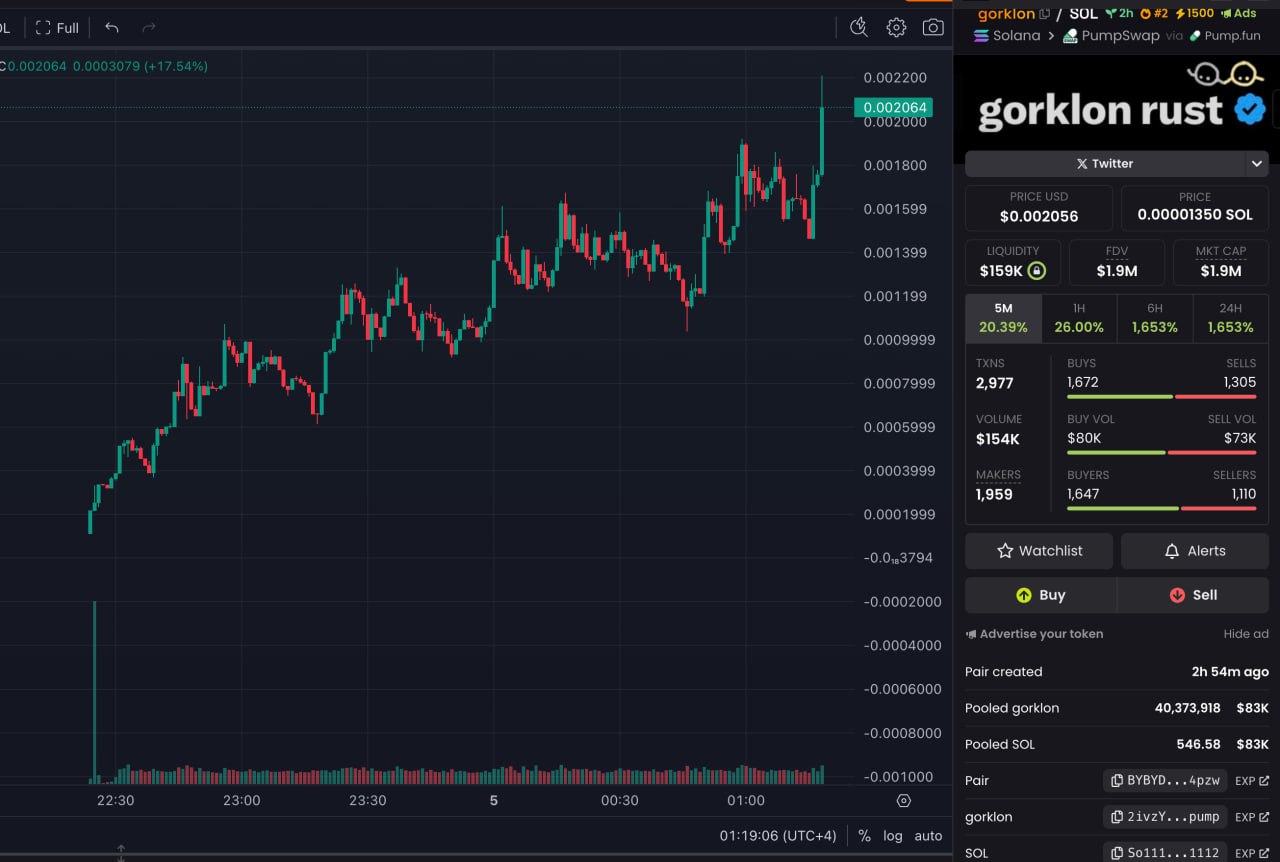Select the 1H timeframe tab
Screen dimensions: 1280x862
1079,318
